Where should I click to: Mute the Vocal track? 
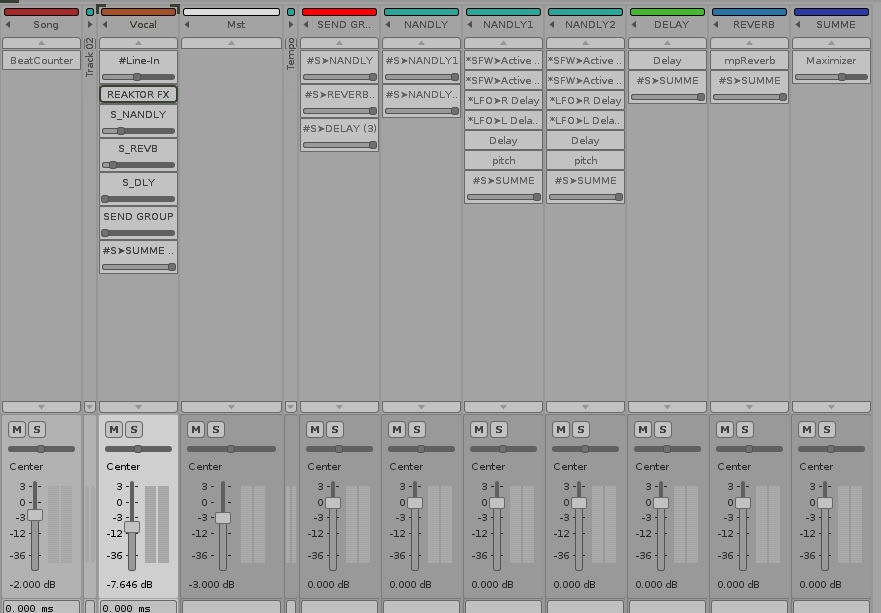(114, 430)
